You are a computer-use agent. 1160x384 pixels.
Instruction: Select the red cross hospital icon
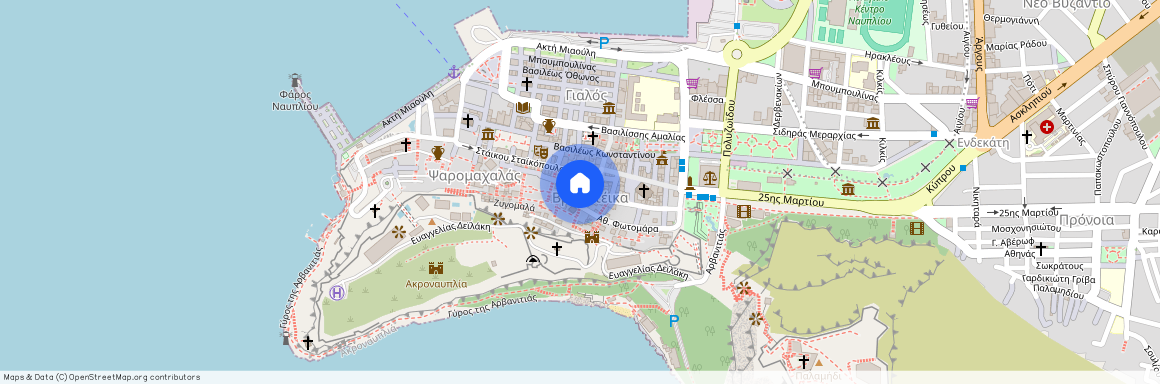tap(1047, 127)
